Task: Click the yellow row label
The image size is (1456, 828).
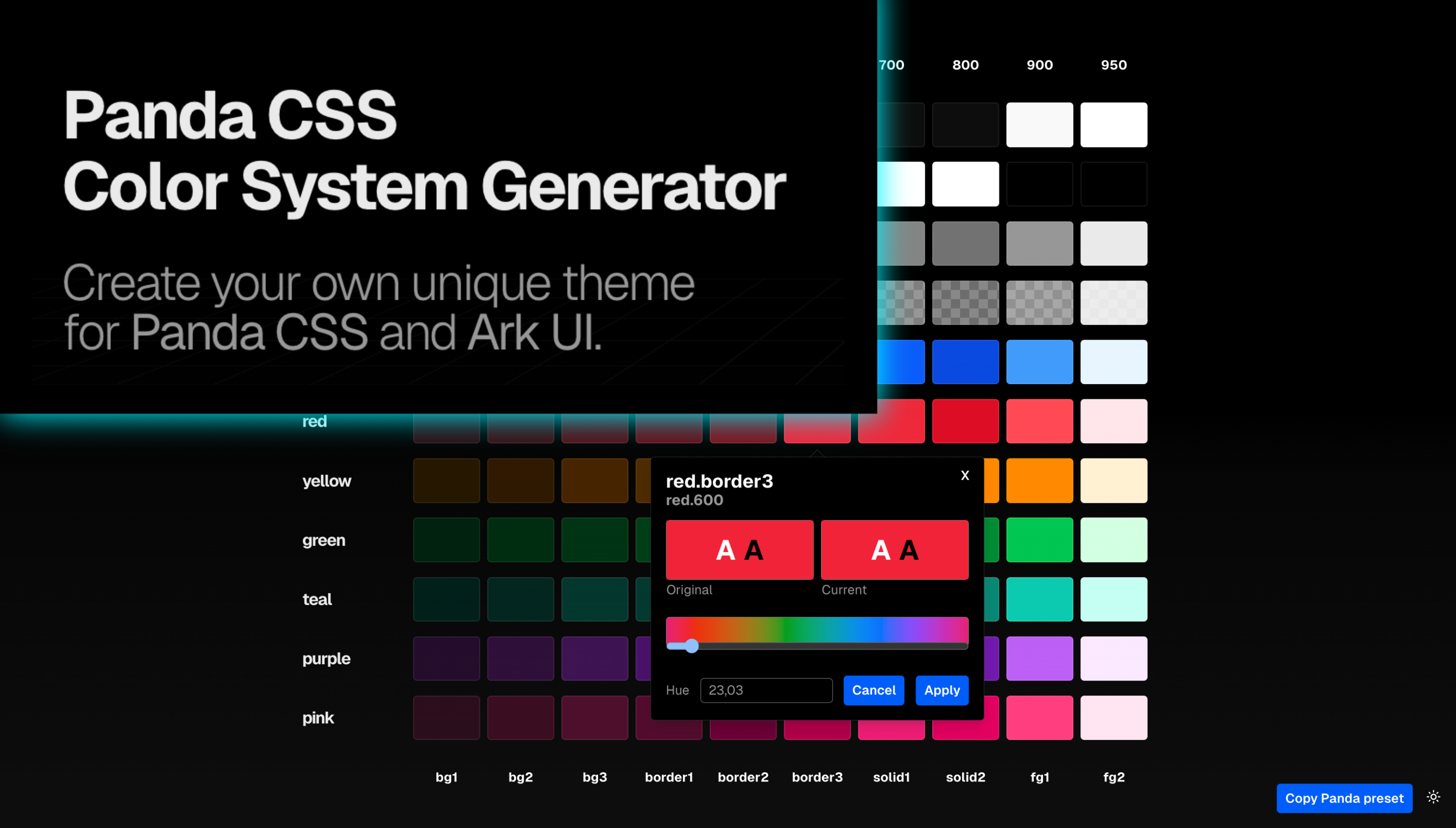Action: [327, 481]
